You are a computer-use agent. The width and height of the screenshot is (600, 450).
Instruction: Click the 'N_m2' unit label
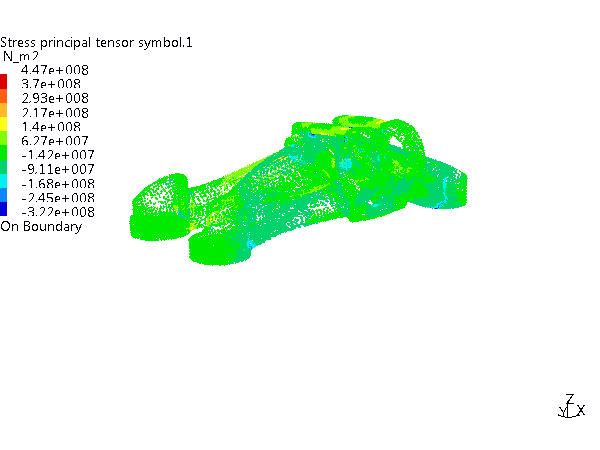pyautogui.click(x=21, y=56)
